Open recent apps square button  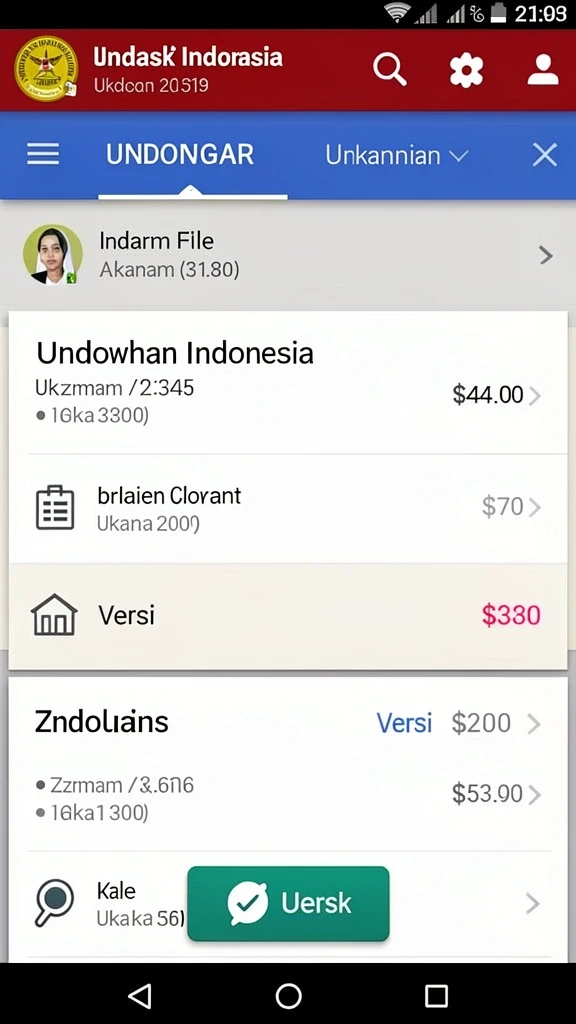[x=436, y=996]
